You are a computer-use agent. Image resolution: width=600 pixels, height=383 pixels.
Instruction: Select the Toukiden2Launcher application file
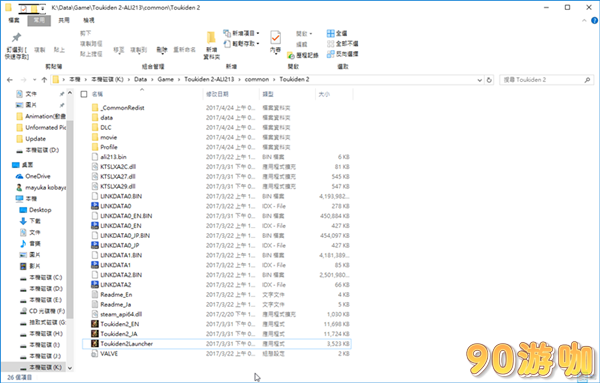click(216, 344)
